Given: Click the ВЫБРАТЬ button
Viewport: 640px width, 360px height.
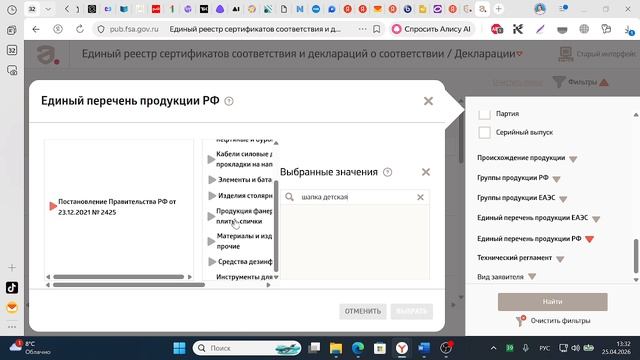Looking at the screenshot, I should (411, 311).
